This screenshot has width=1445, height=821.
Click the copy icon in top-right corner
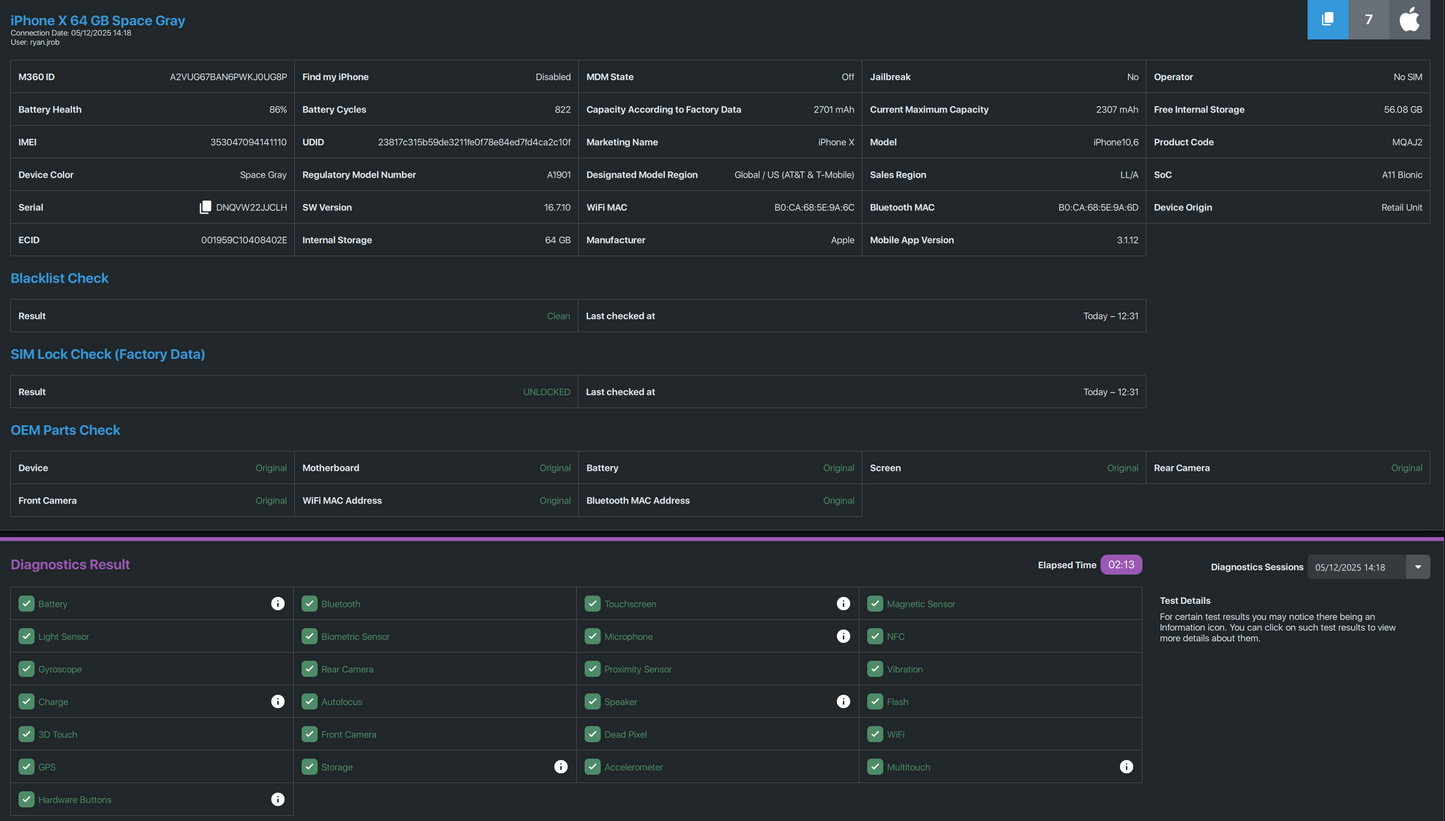click(1327, 20)
